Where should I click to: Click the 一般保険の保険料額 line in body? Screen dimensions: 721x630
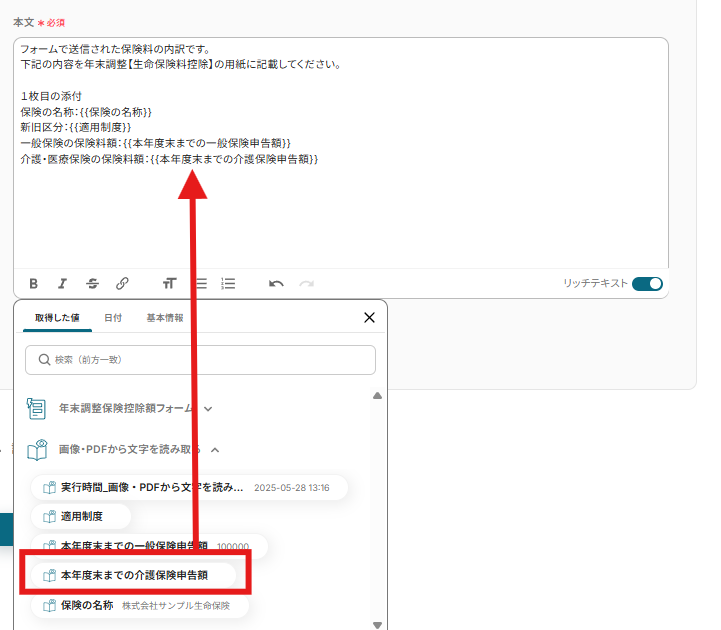click(x=155, y=143)
